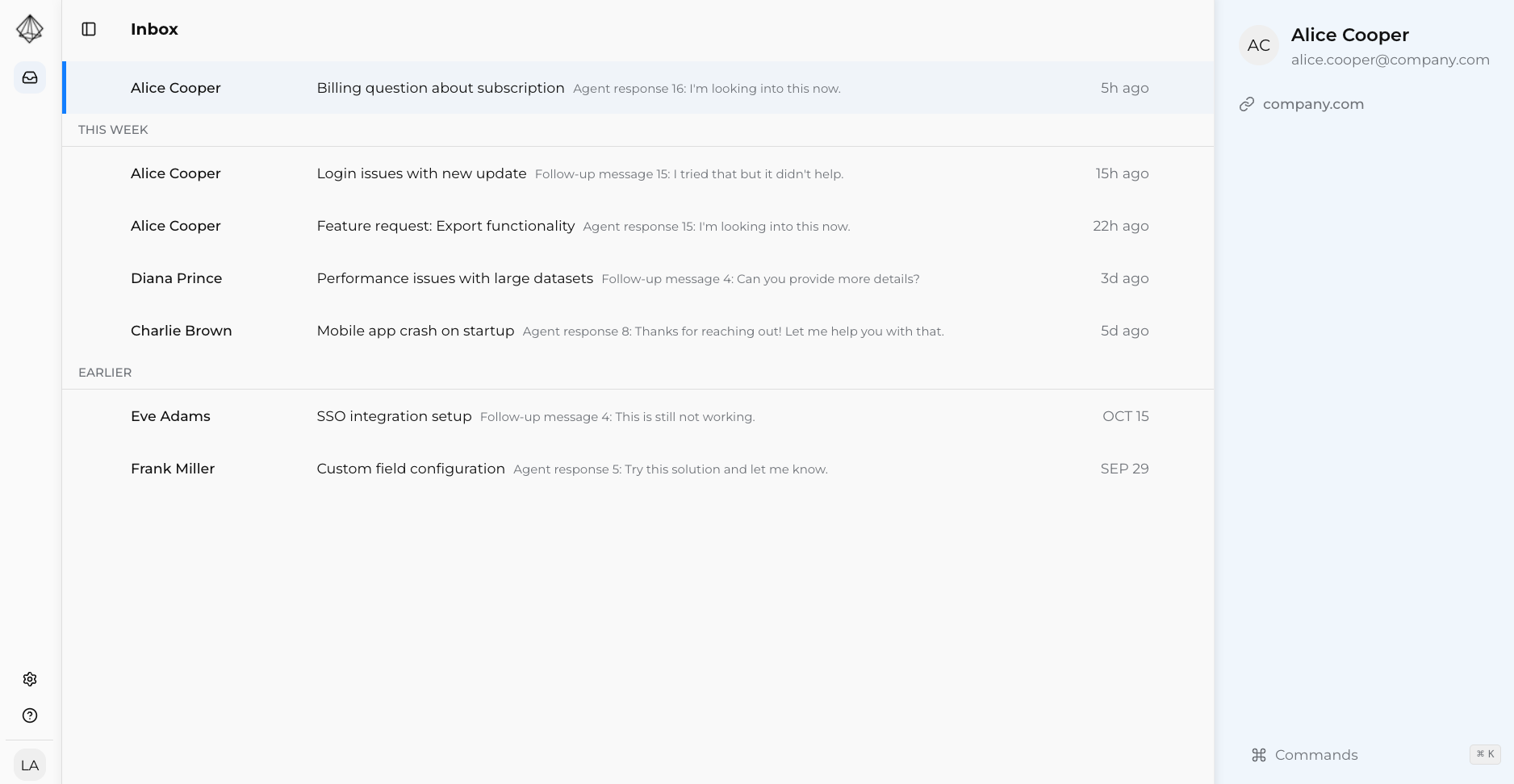Click alice.cooper@company.com email address
Screen dimensions: 1514x784
(x=1390, y=60)
